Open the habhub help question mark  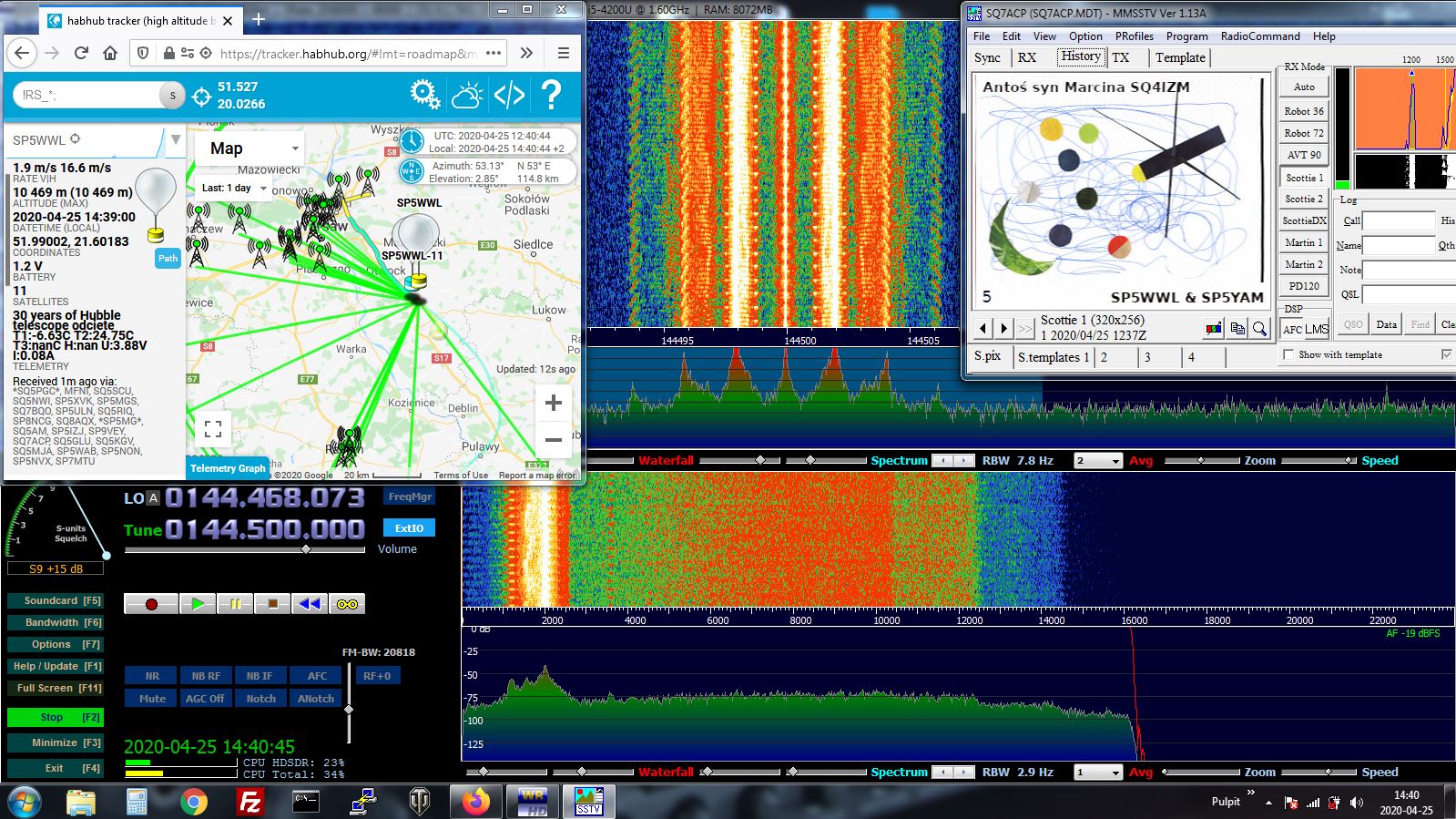pyautogui.click(x=551, y=94)
